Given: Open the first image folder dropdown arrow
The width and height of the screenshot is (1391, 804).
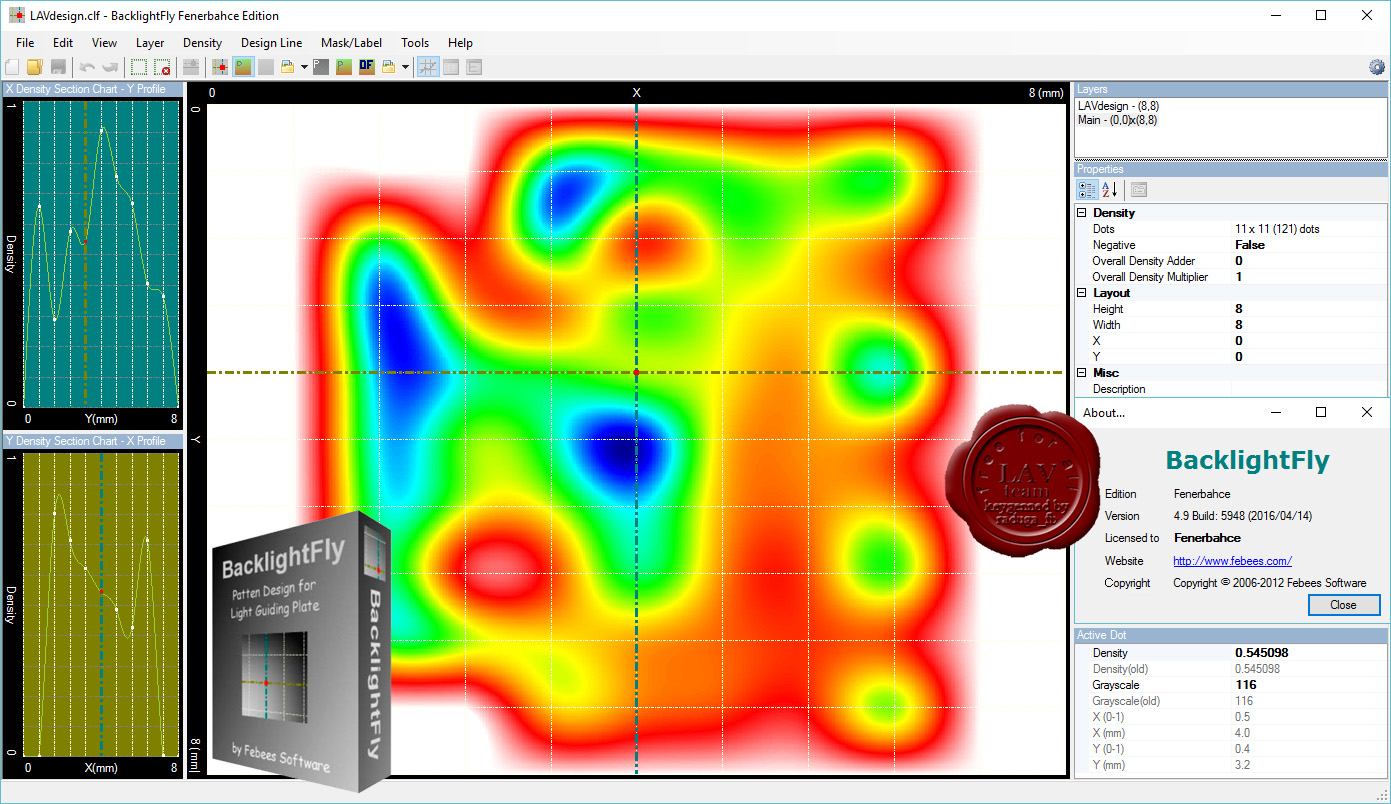Looking at the screenshot, I should (x=304, y=67).
